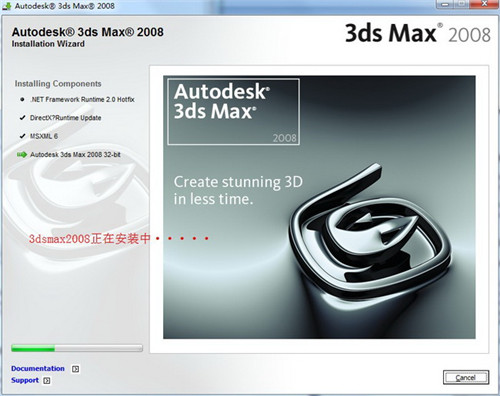500x396 pixels.
Task: Click the 3ds Max 2008 header logo
Action: click(x=418, y=33)
